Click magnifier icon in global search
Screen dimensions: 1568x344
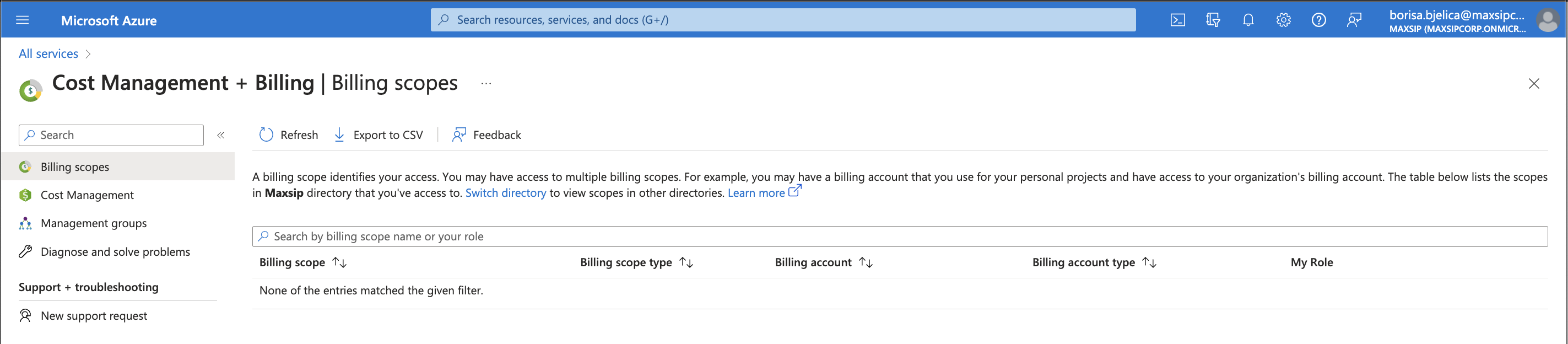(444, 19)
